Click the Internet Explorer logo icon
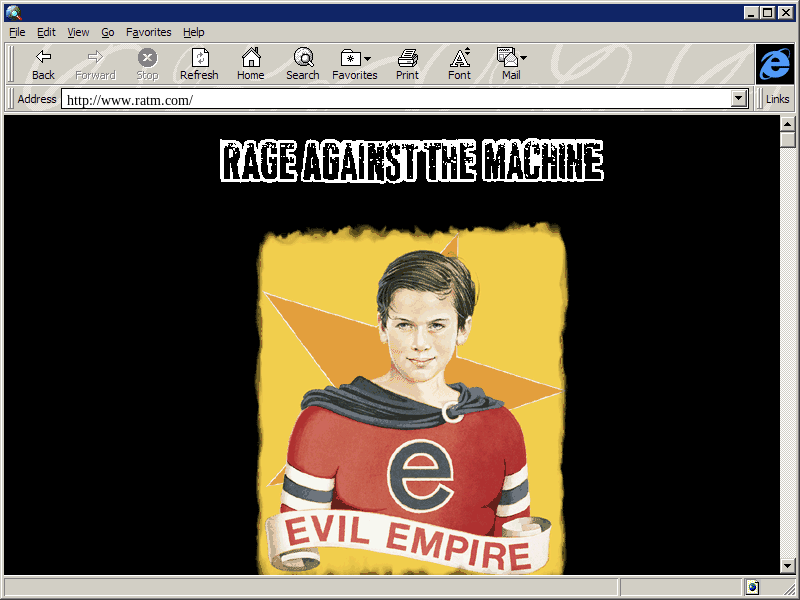The height and width of the screenshot is (600, 800). tap(775, 64)
